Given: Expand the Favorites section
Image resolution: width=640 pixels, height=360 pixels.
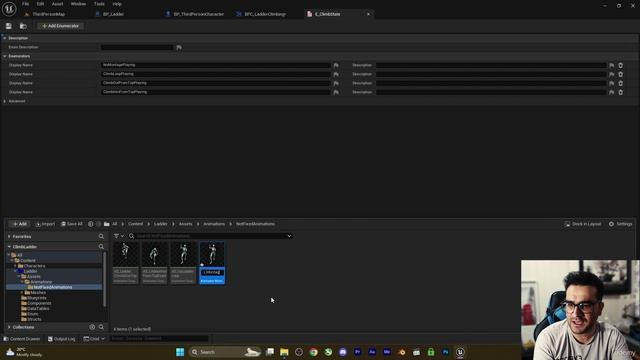Looking at the screenshot, I should 9,236.
